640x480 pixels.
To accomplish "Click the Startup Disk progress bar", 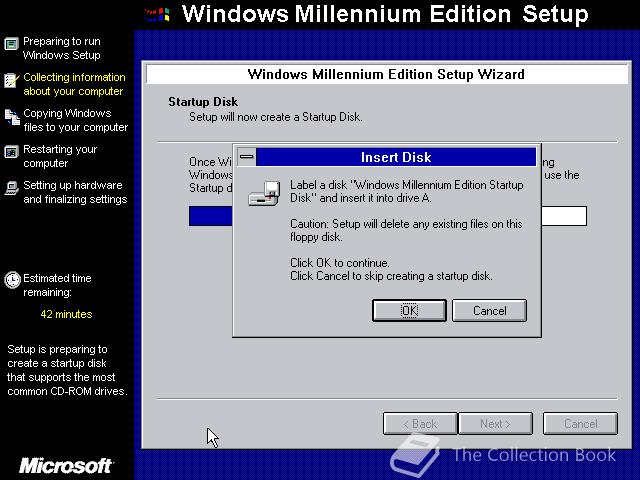I will [x=388, y=216].
